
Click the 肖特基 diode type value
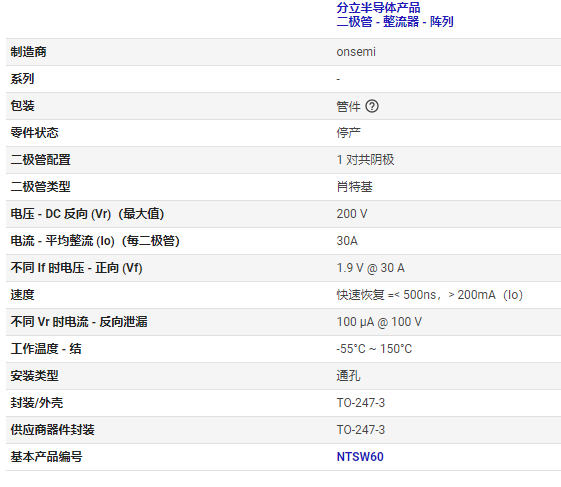pyautogui.click(x=354, y=186)
